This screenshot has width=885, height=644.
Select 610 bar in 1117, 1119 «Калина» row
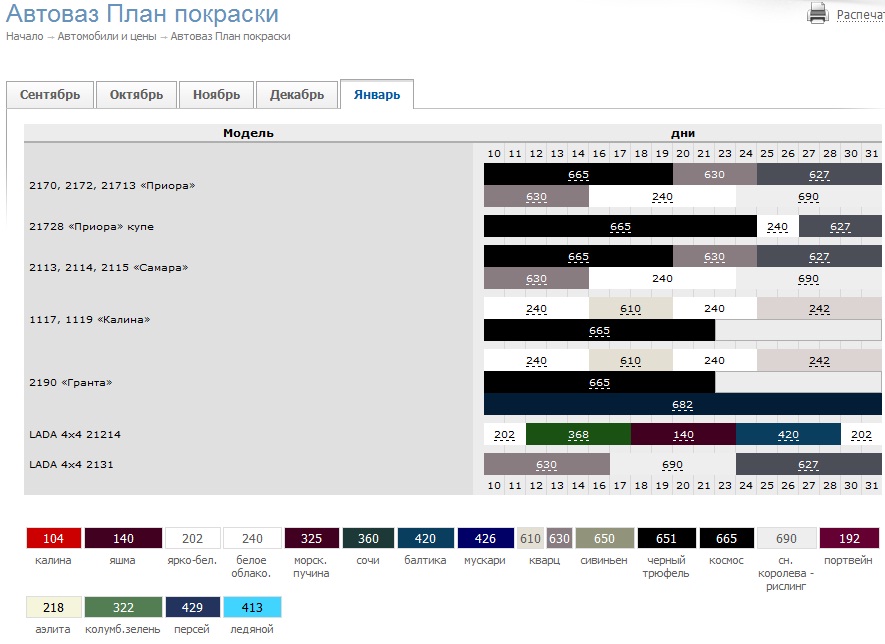click(630, 308)
